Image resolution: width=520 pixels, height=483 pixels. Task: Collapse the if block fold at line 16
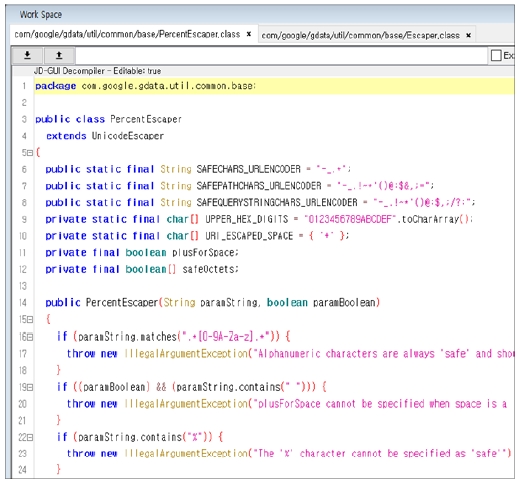click(x=30, y=337)
